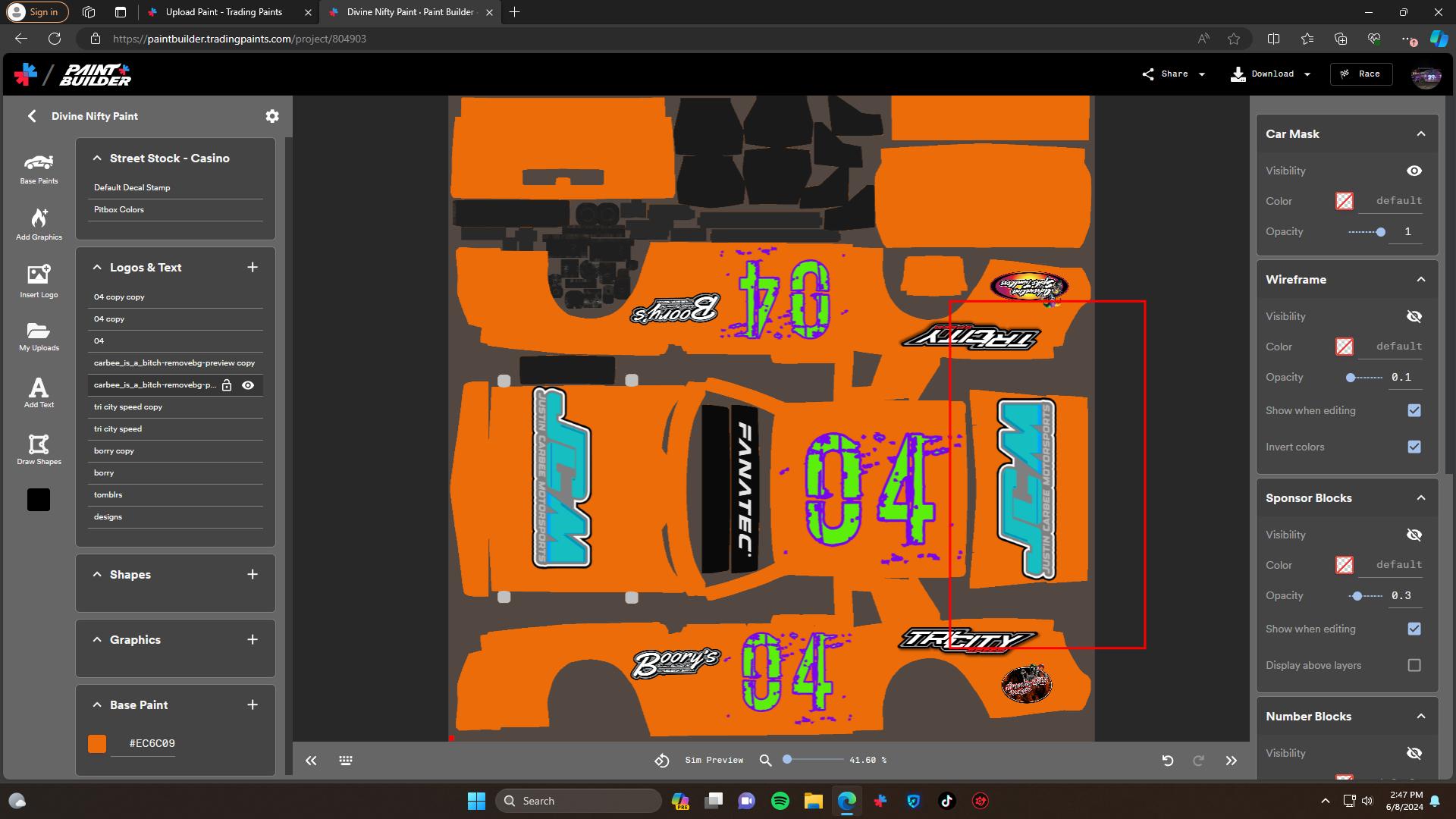Open the Download dropdown arrow
The width and height of the screenshot is (1456, 819).
point(1307,74)
